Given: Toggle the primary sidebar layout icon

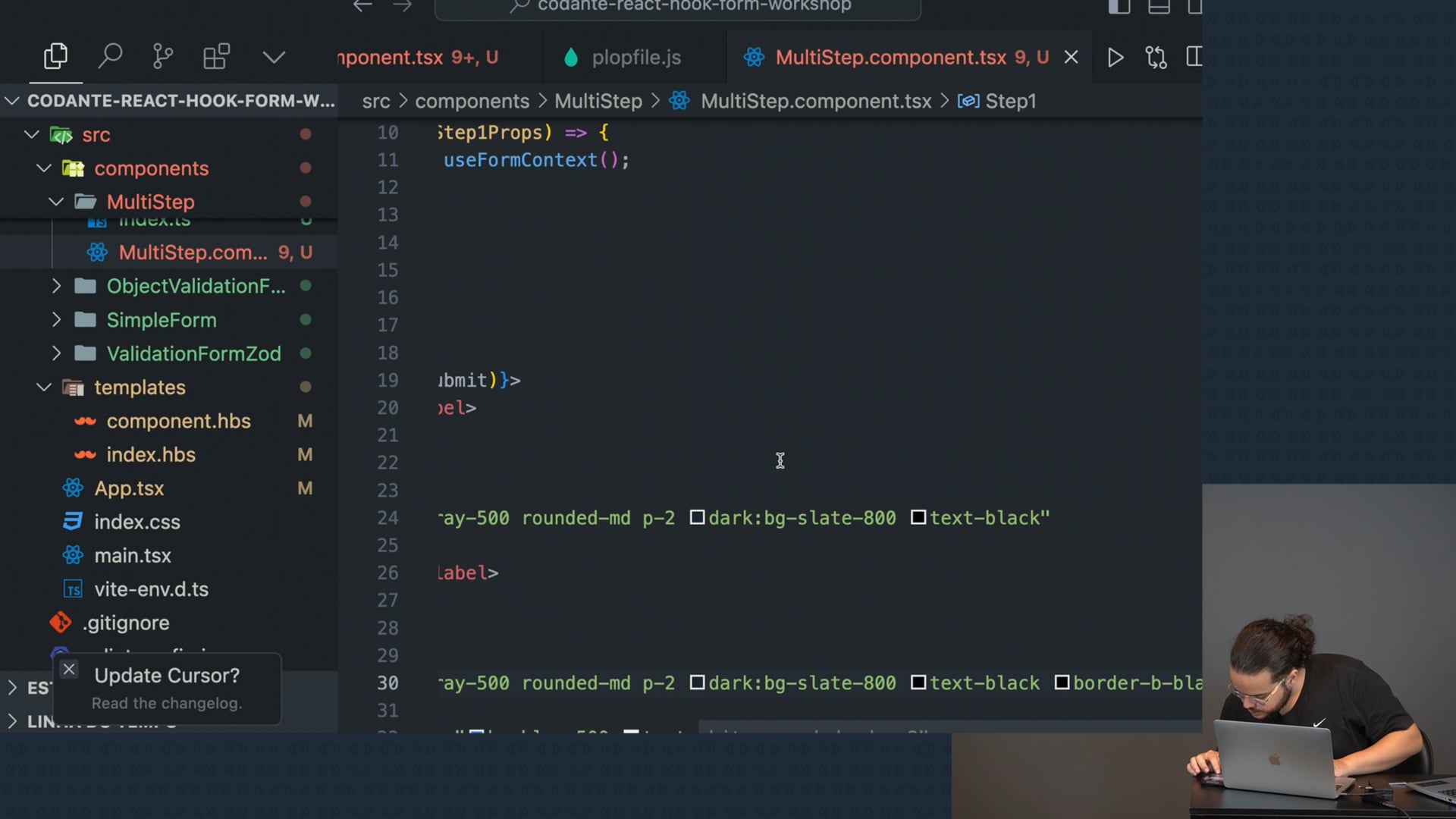Looking at the screenshot, I should pos(1119,7).
